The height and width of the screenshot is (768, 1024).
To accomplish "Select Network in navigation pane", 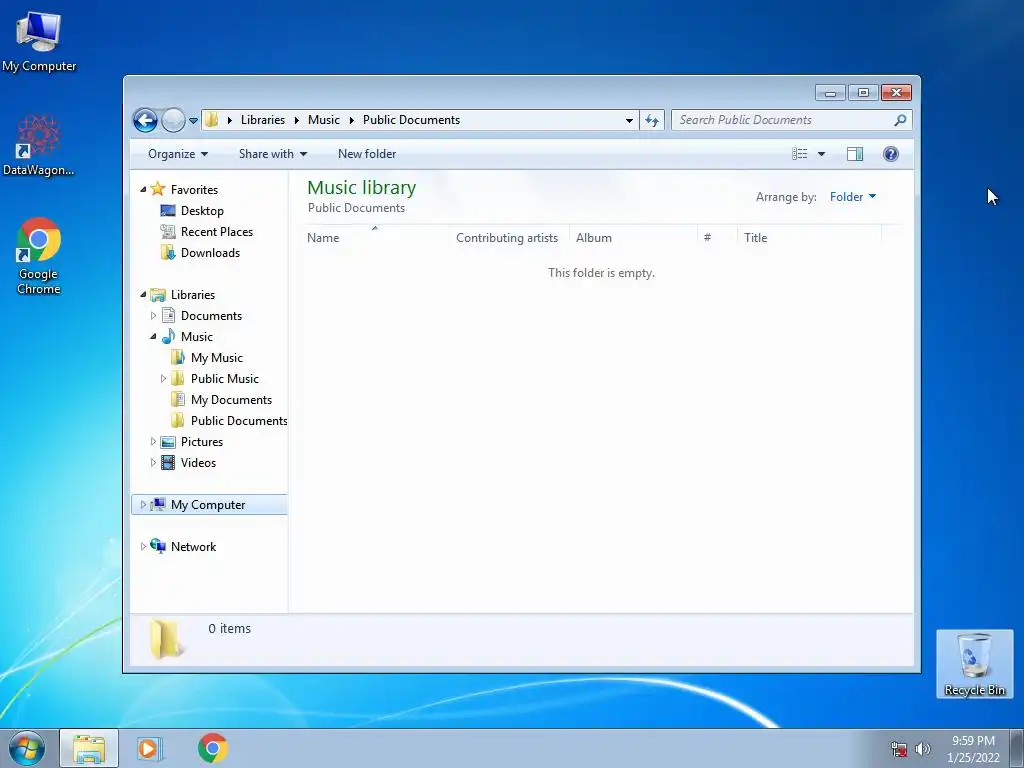I will [193, 547].
